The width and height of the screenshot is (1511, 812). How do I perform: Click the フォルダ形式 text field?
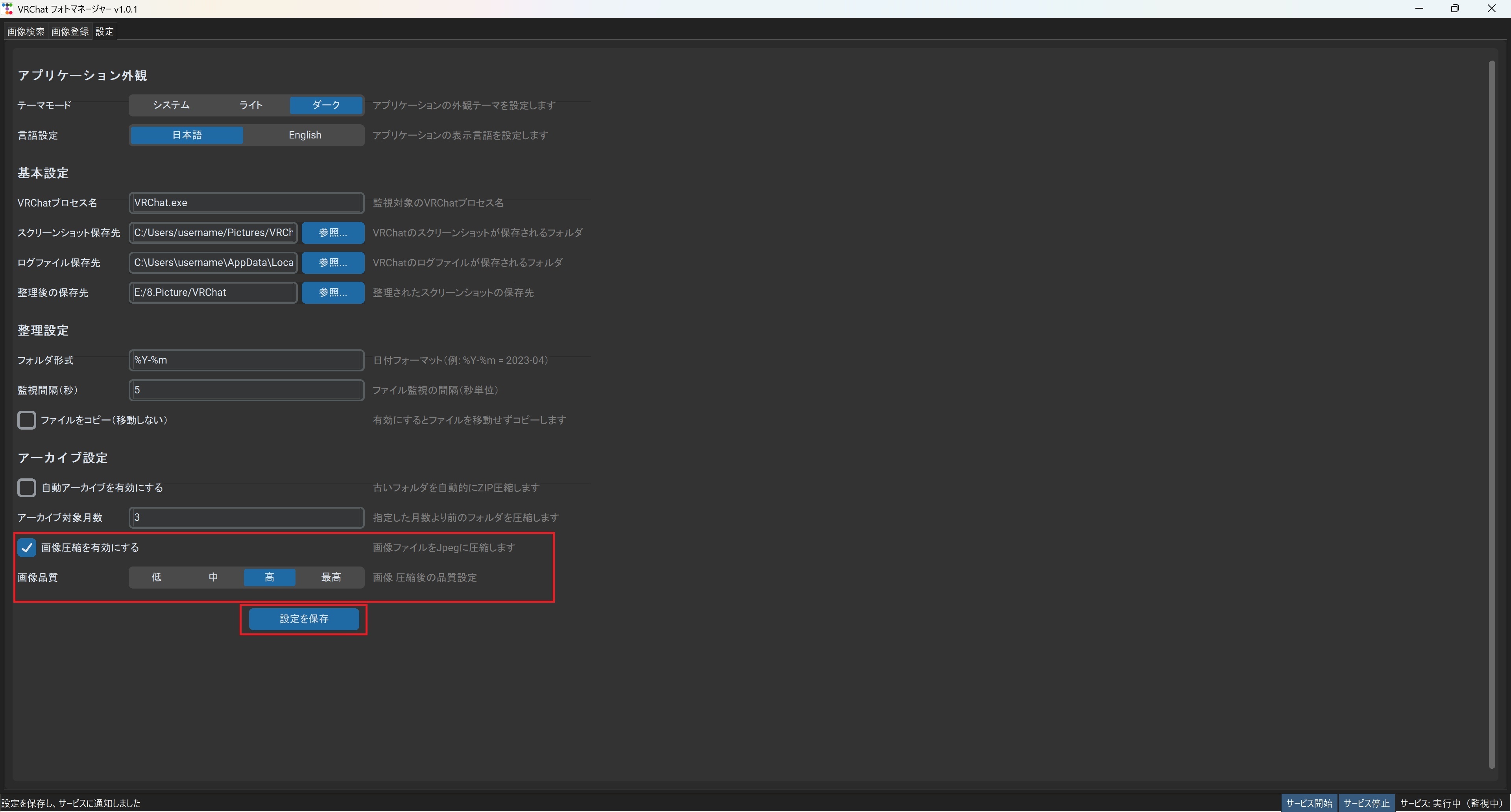coord(246,360)
